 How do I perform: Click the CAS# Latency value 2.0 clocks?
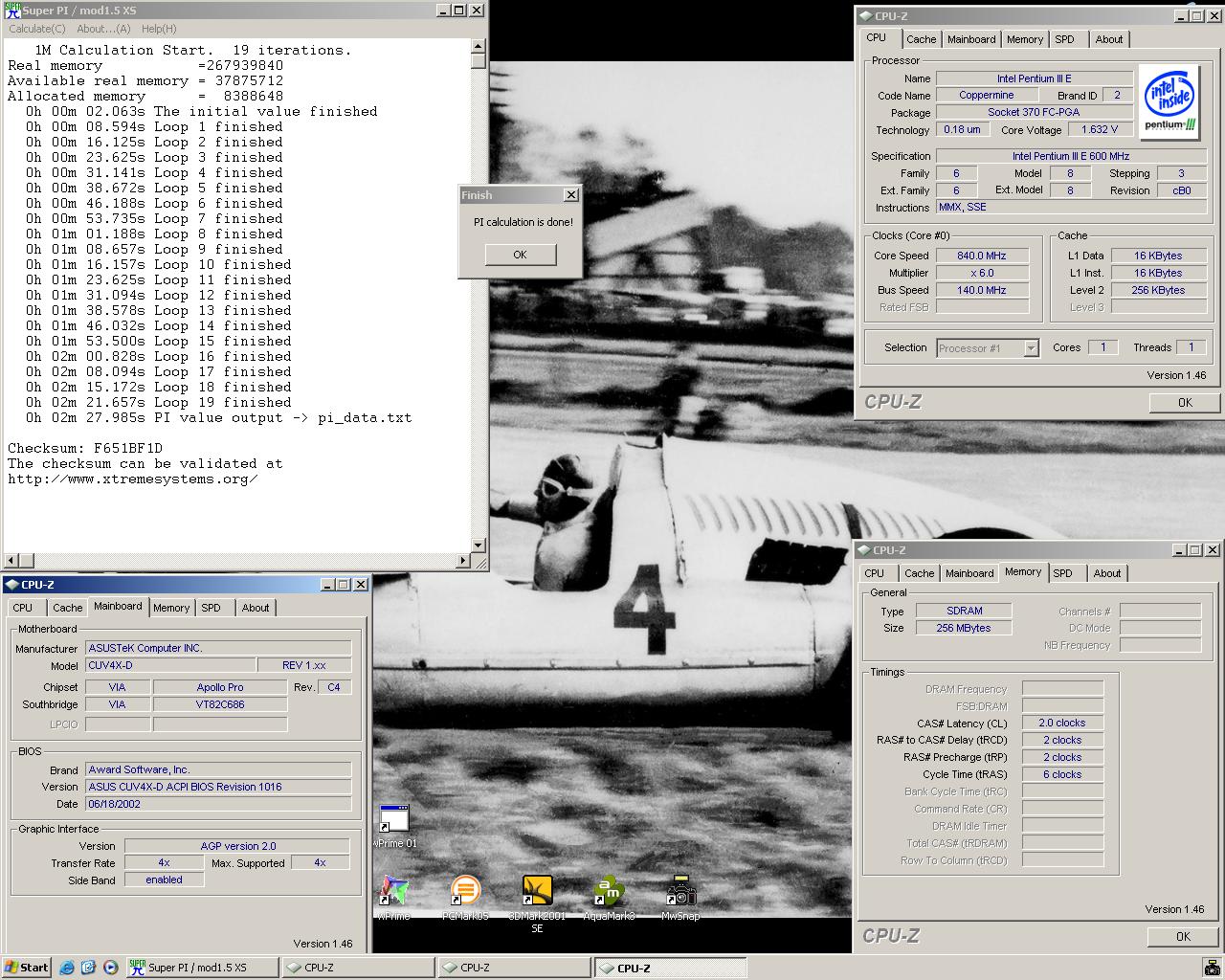[1062, 723]
